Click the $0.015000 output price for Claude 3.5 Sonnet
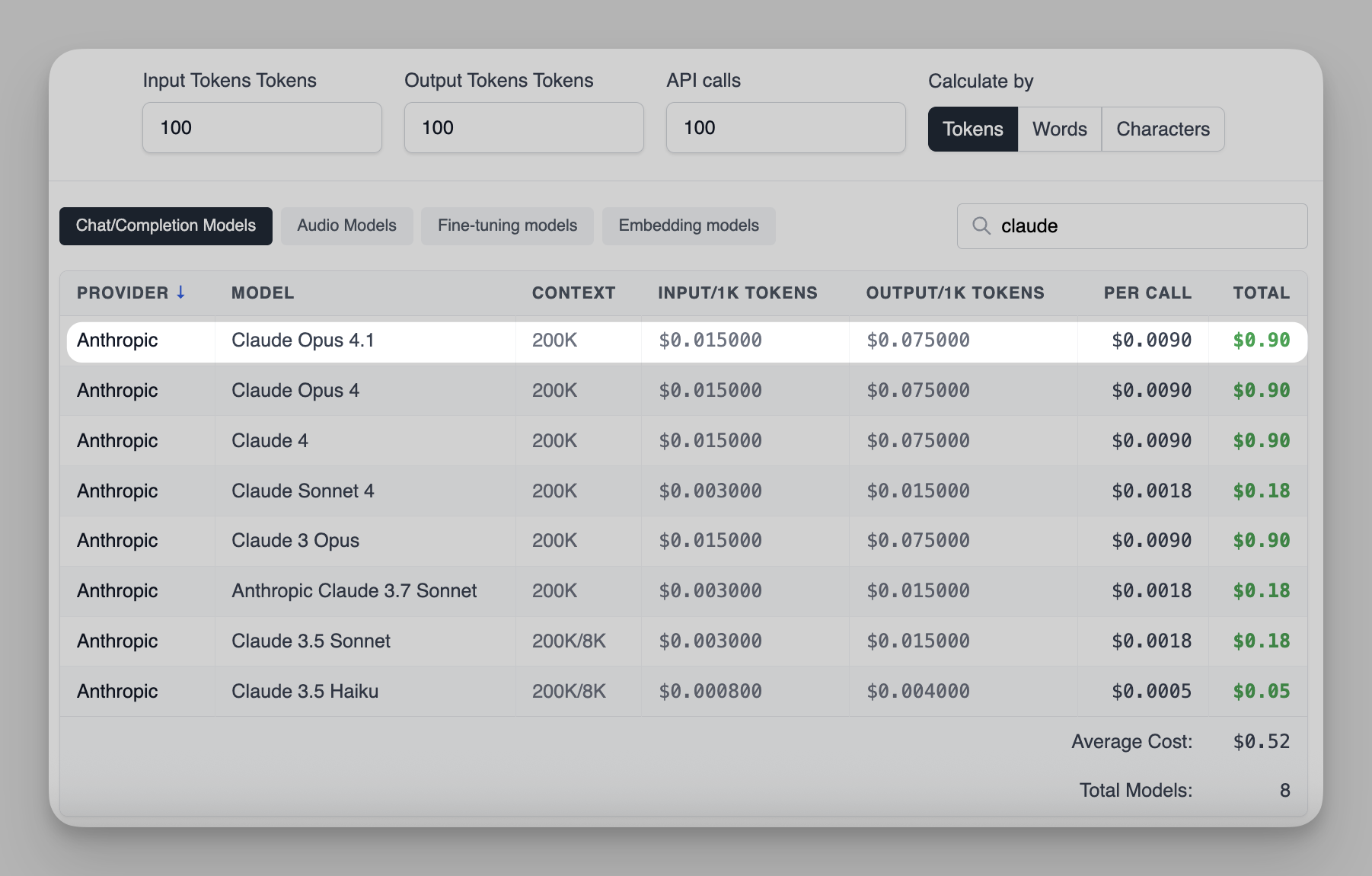The image size is (1372, 876). click(918, 641)
